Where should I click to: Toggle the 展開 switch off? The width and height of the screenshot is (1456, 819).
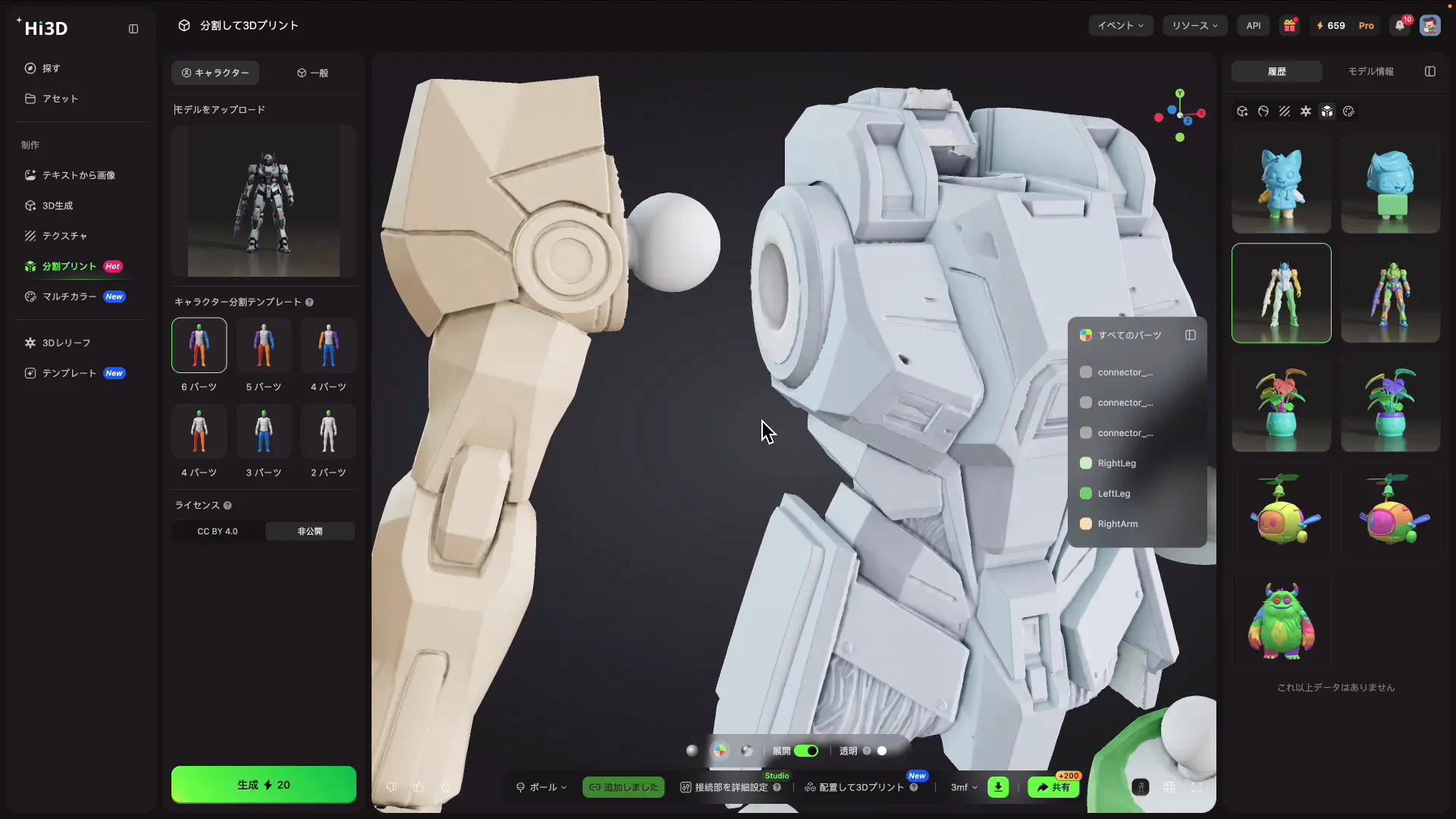click(x=806, y=751)
